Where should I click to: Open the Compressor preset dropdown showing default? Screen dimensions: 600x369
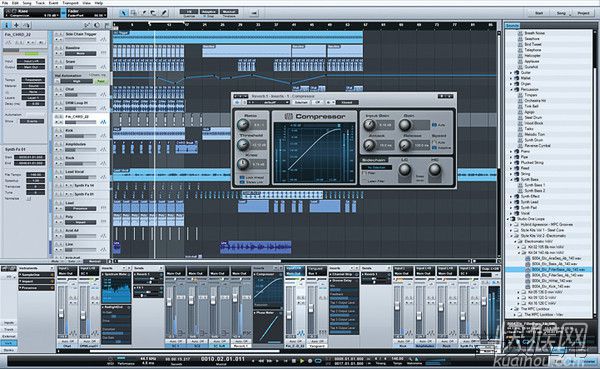coord(268,102)
